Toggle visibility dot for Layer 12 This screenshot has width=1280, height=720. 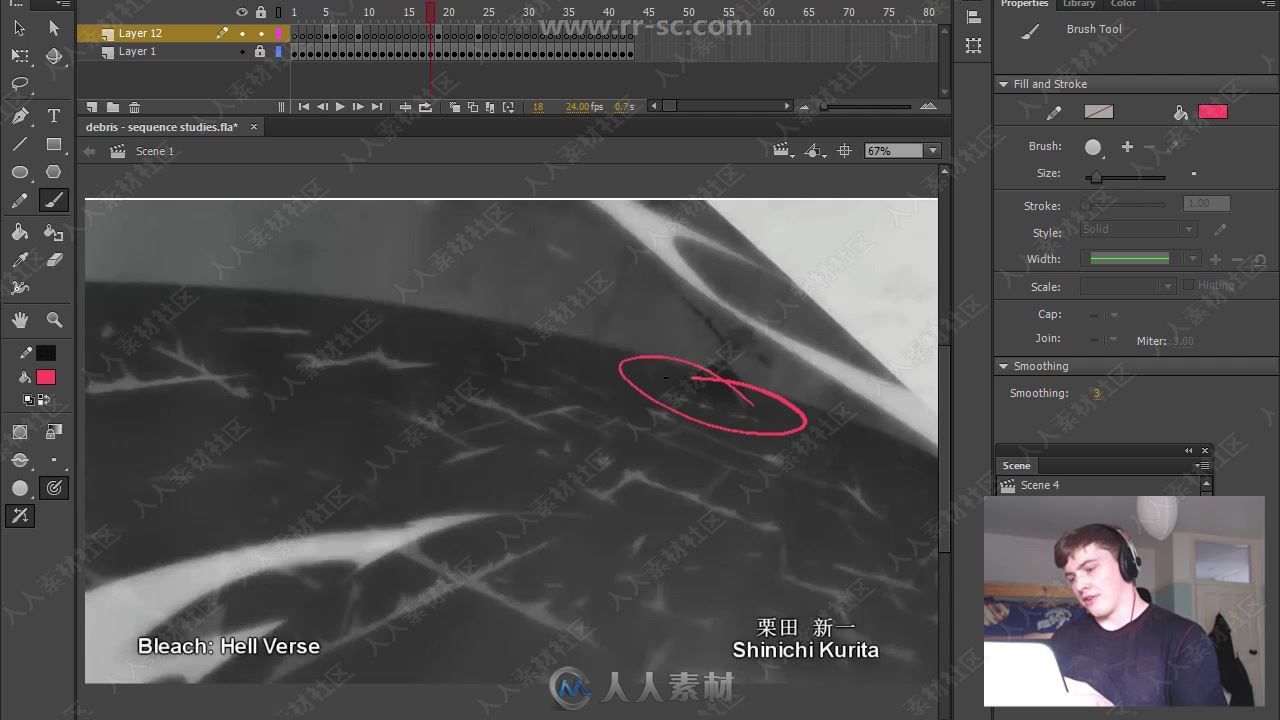tap(242, 33)
